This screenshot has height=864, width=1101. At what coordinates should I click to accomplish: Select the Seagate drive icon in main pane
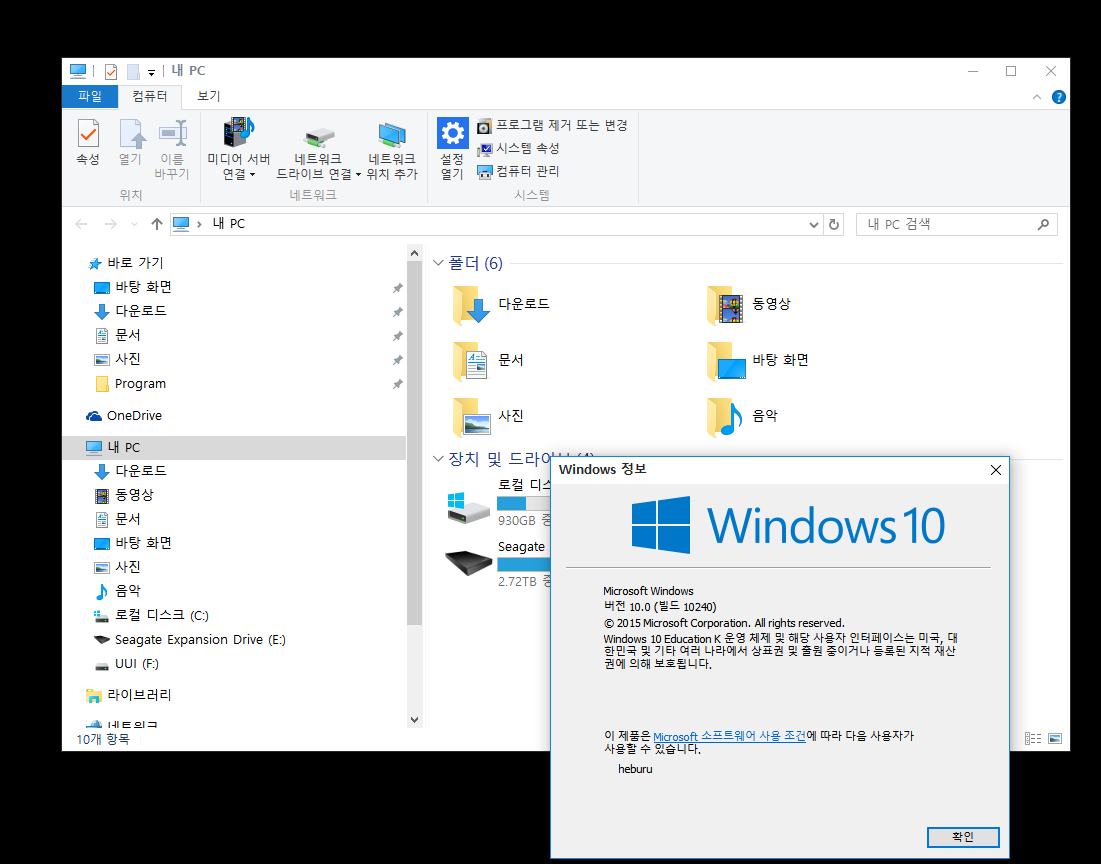[x=468, y=563]
